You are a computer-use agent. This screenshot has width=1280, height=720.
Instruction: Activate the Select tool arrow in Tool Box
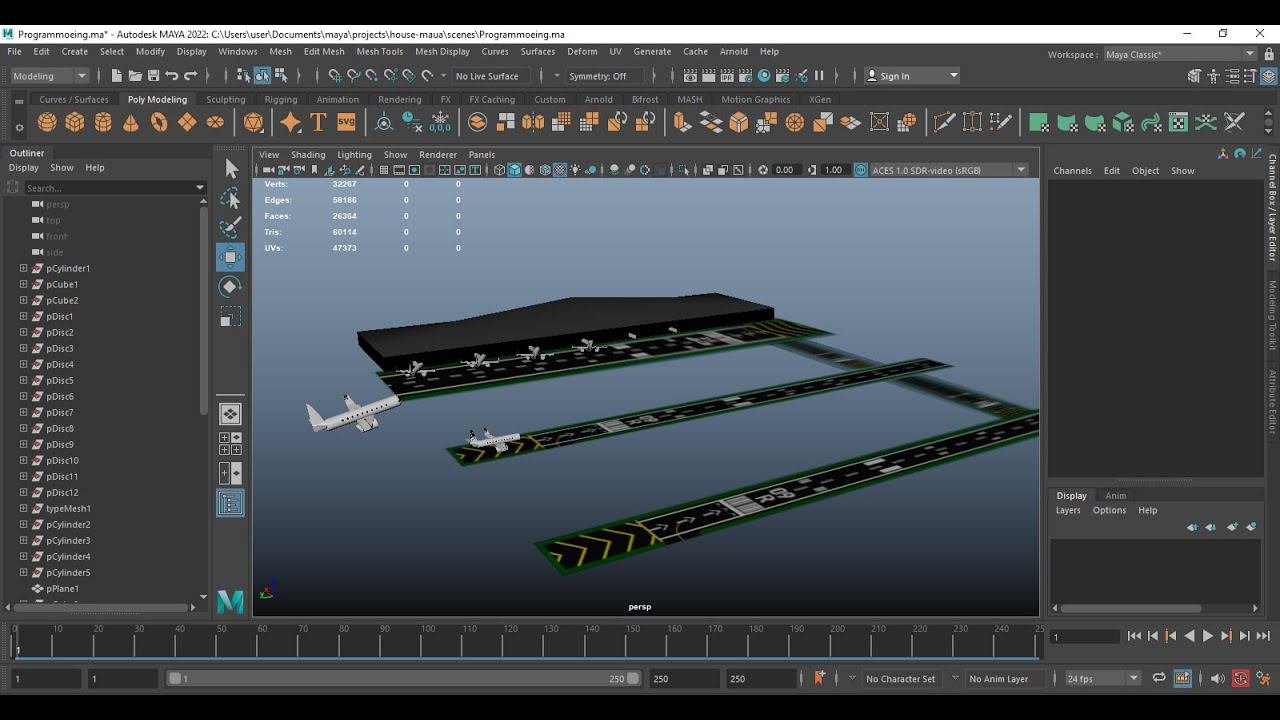(231, 168)
